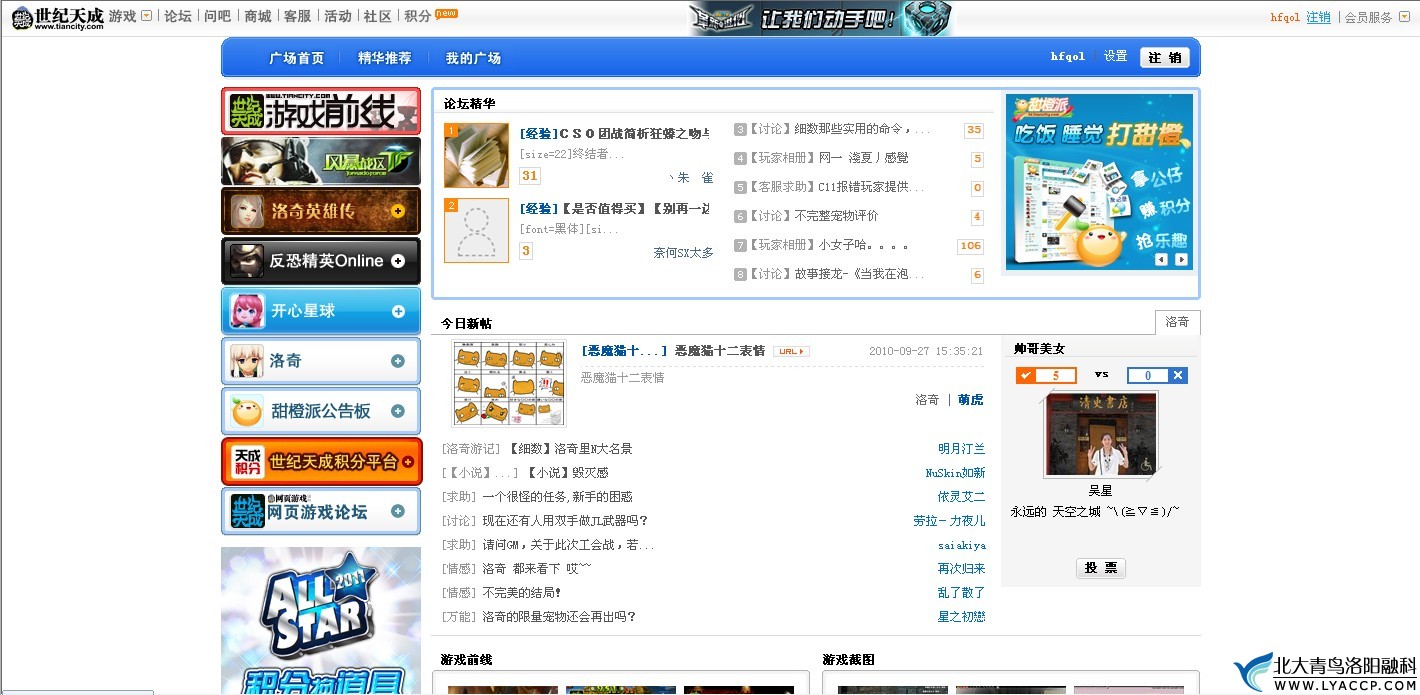
Task: Expand 洛奇英雄传 plus icon
Action: click(x=398, y=211)
